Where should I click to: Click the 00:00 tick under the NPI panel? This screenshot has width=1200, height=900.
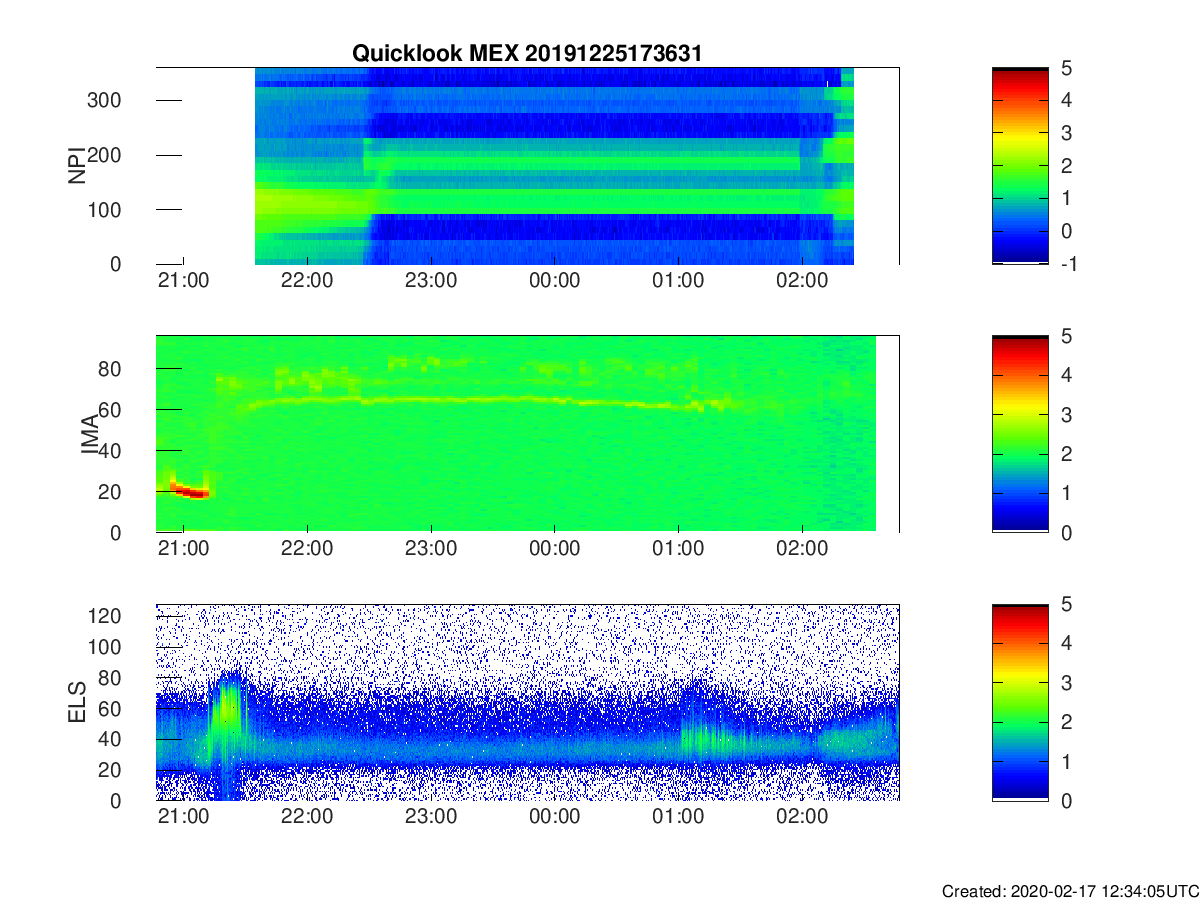click(555, 280)
